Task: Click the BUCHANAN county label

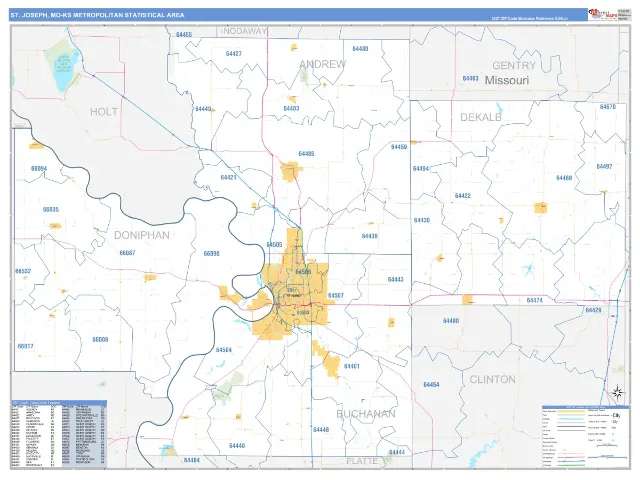Action: 366,414
